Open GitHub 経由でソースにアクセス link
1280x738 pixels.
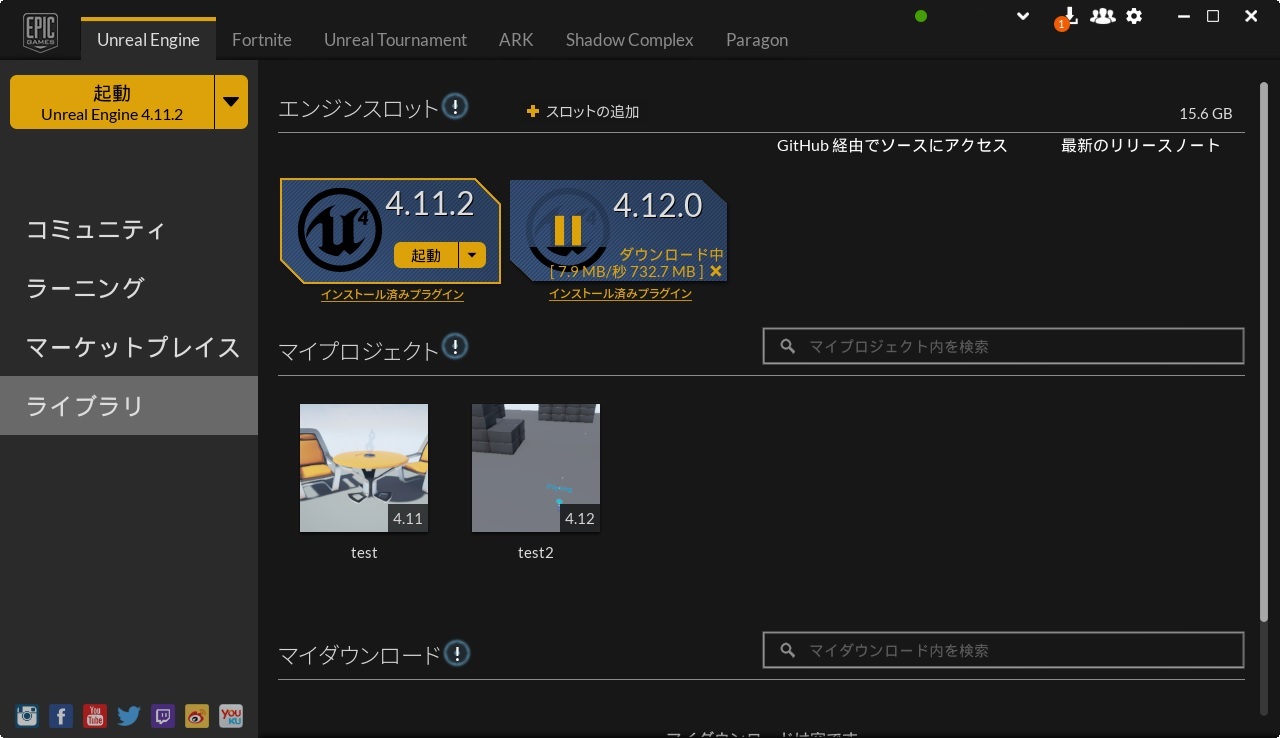click(x=892, y=146)
